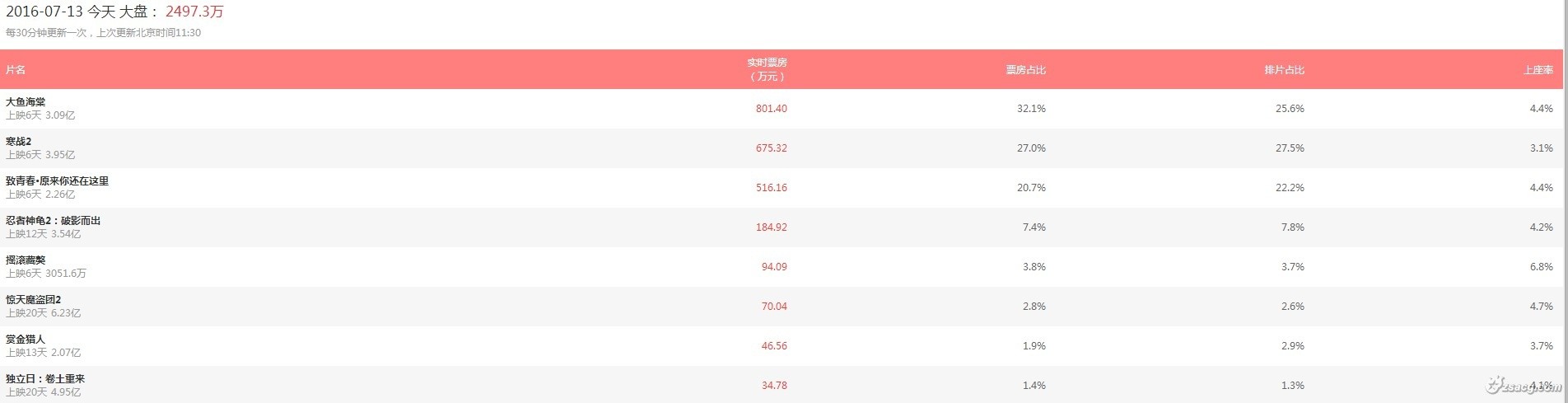Select the 6.8% attendance rate value
This screenshot has height=403, width=1568.
[x=1541, y=267]
